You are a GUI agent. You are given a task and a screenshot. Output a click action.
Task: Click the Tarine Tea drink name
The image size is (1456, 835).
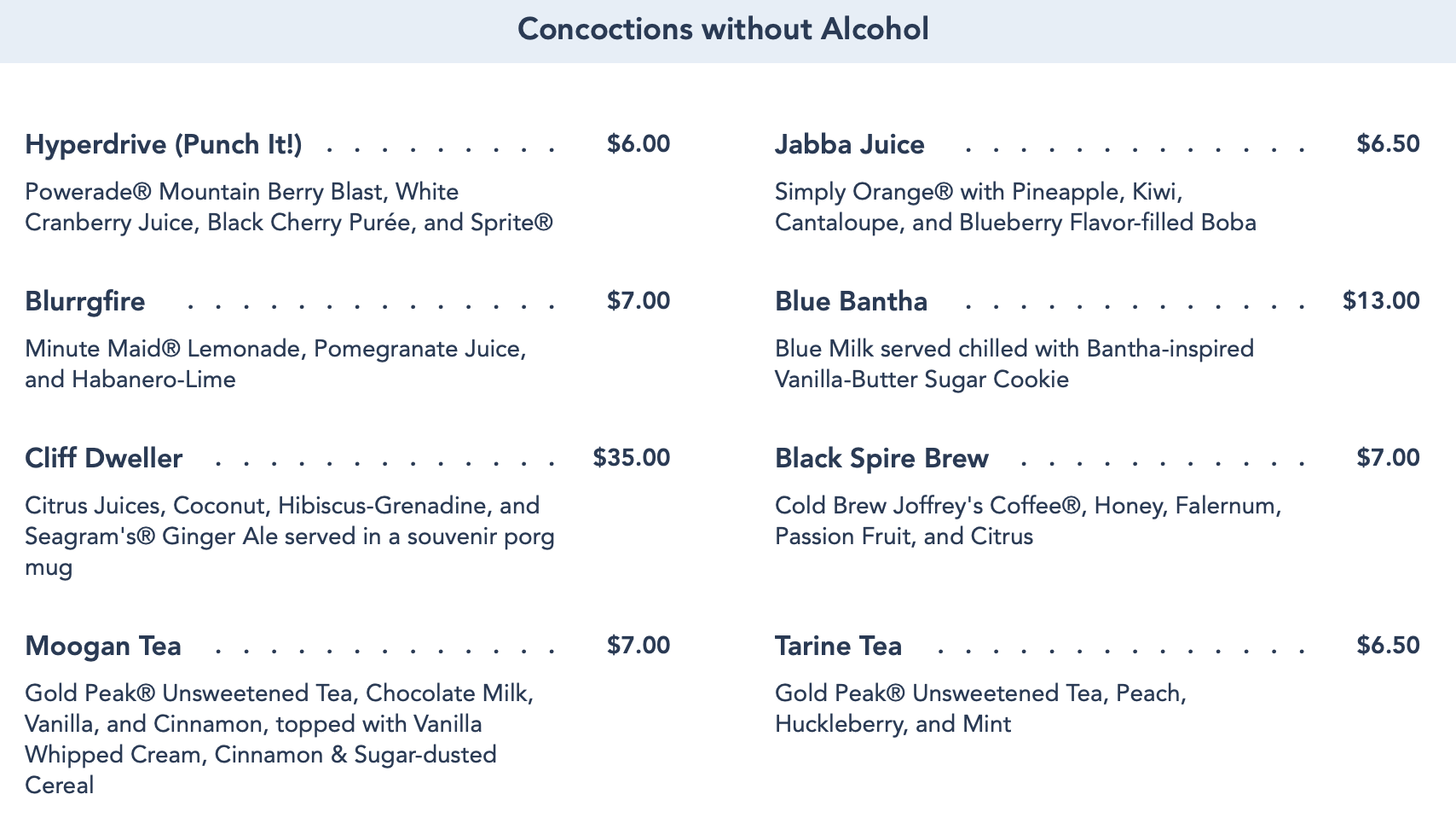(838, 646)
